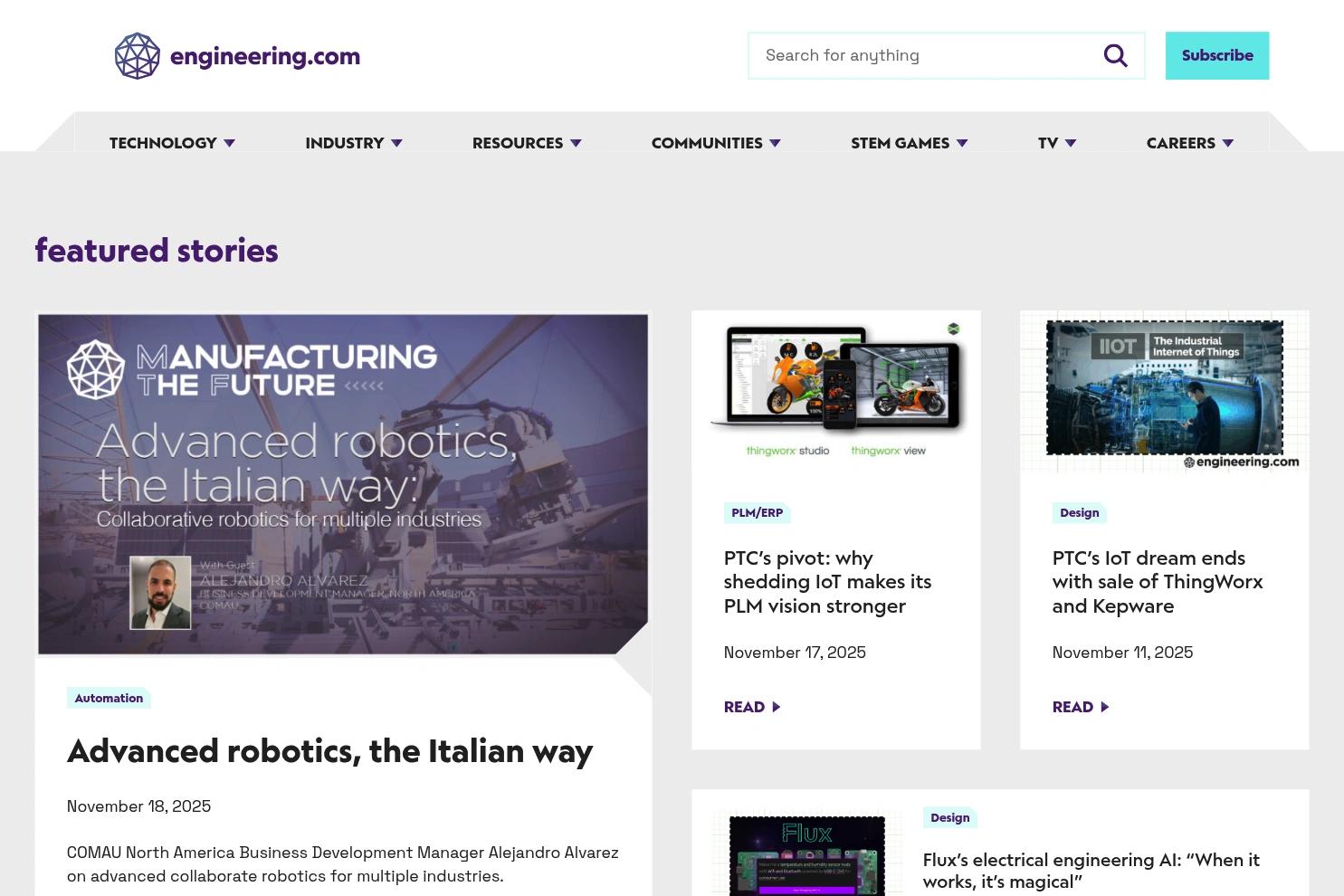Open the Flux article thumbnail

pos(807,853)
